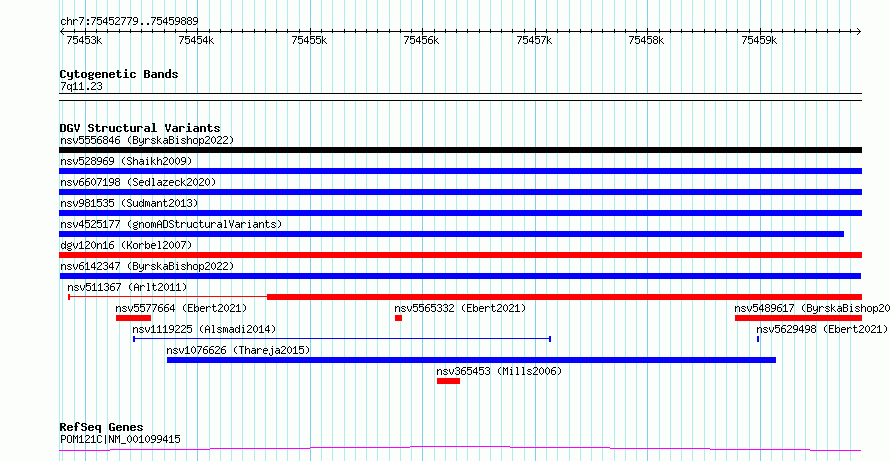Open nsv6607198 (Sedlazeck2020) variant label
Viewport: 890px width, 461px height.
(x=138, y=182)
